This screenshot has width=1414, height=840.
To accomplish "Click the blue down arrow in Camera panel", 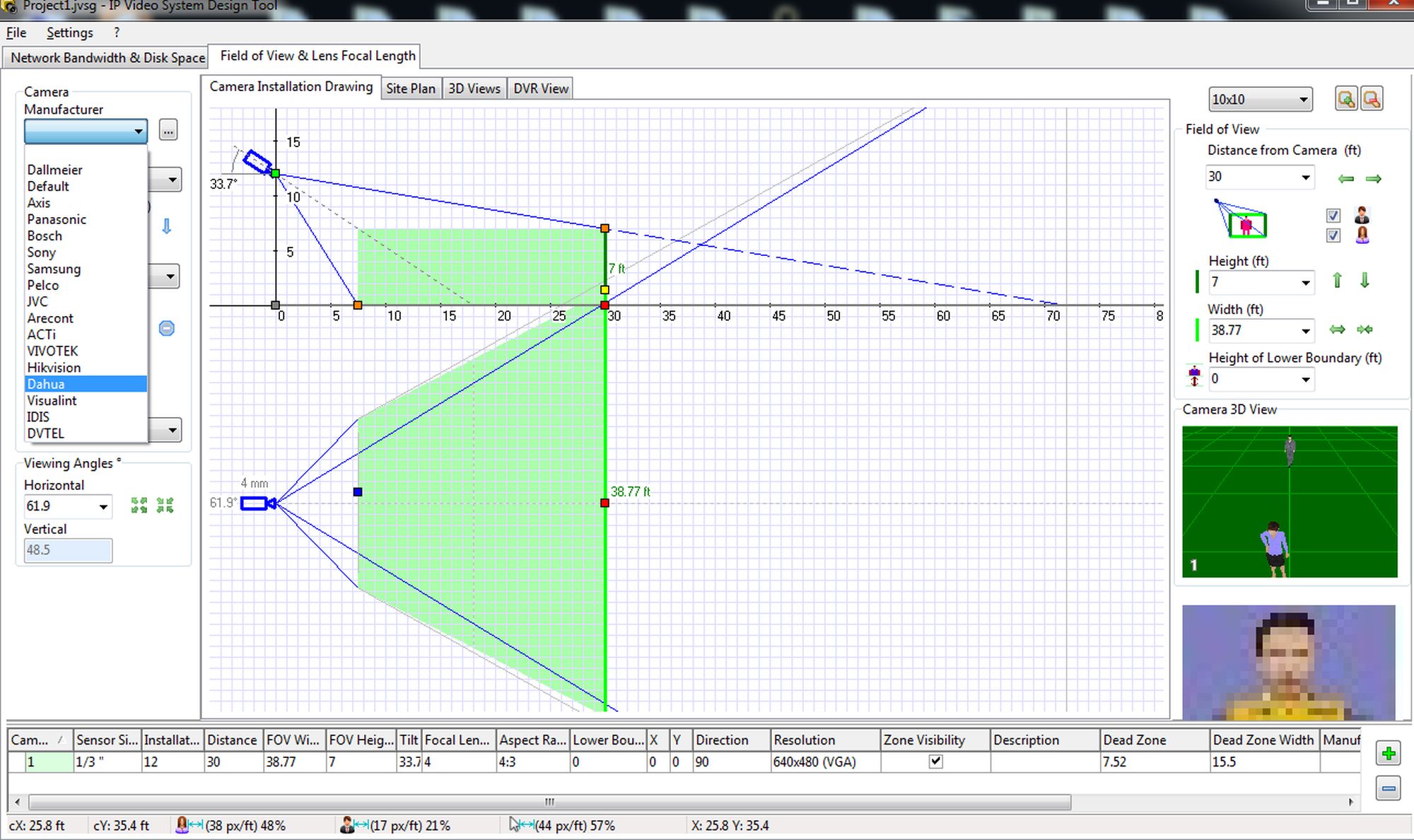I will pyautogui.click(x=167, y=226).
